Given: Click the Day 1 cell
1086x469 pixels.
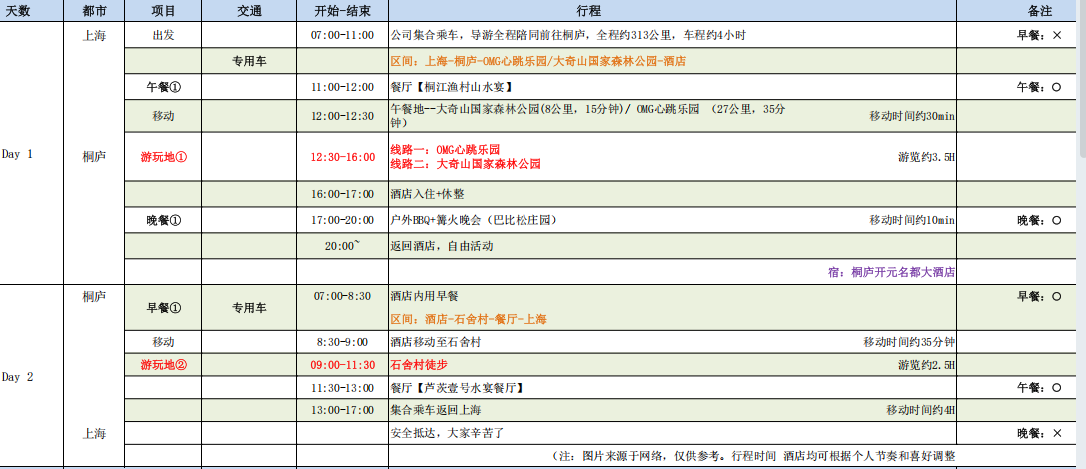Looking at the screenshot, I should (18, 154).
